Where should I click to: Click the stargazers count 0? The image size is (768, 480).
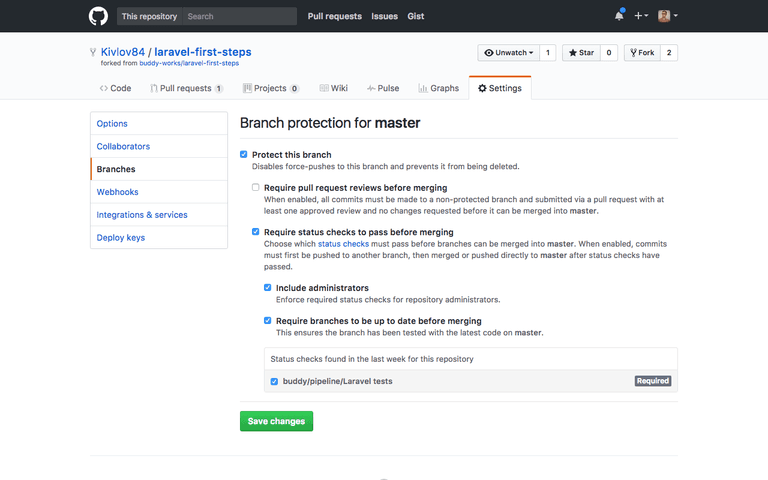pos(609,53)
